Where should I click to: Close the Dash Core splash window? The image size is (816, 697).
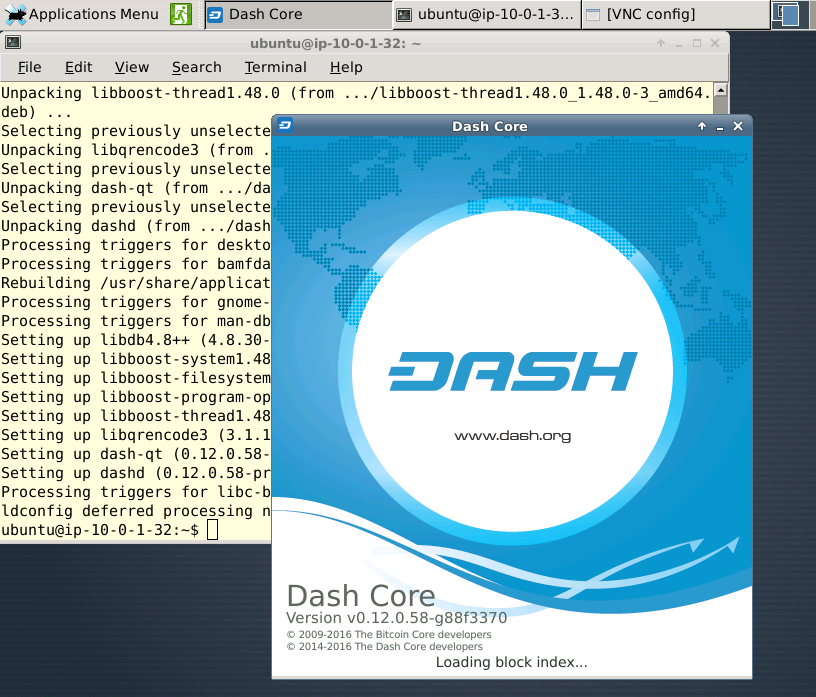pyautogui.click(x=738, y=126)
